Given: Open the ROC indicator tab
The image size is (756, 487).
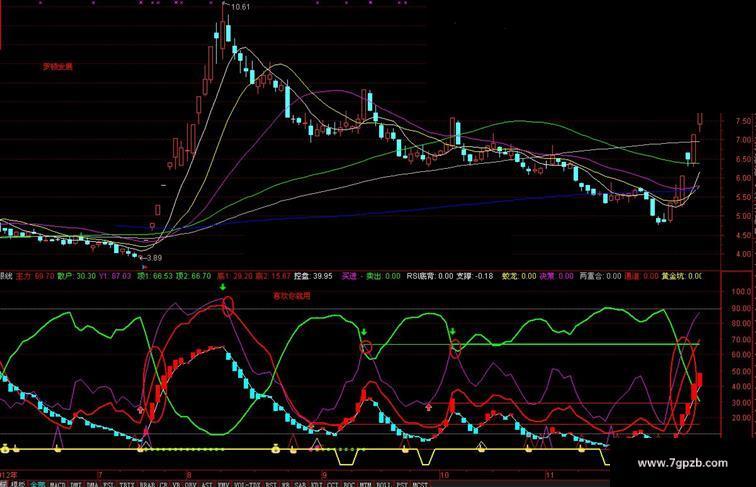Looking at the screenshot, I should pos(349,484).
